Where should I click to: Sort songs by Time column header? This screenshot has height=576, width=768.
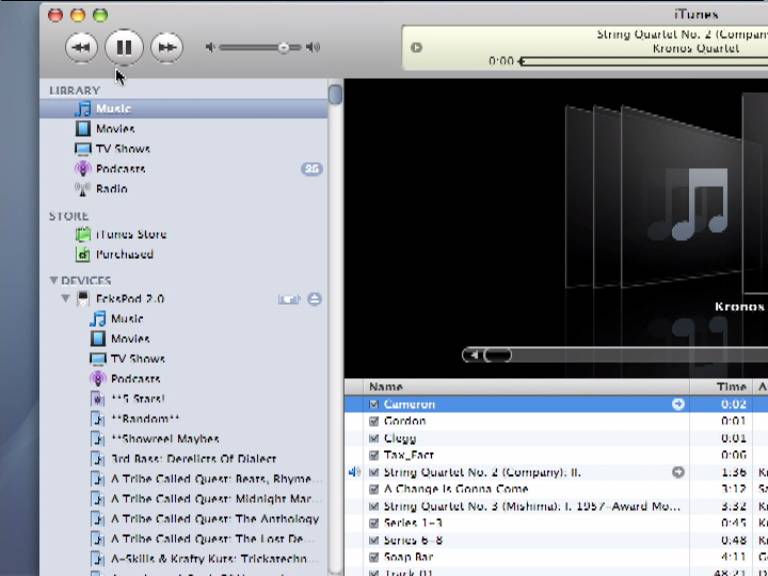pyautogui.click(x=721, y=387)
